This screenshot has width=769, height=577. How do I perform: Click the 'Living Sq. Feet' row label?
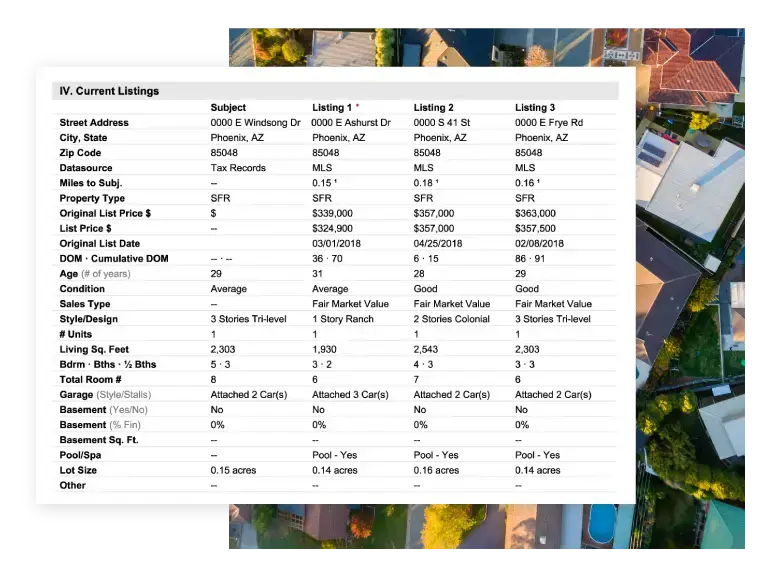94,350
